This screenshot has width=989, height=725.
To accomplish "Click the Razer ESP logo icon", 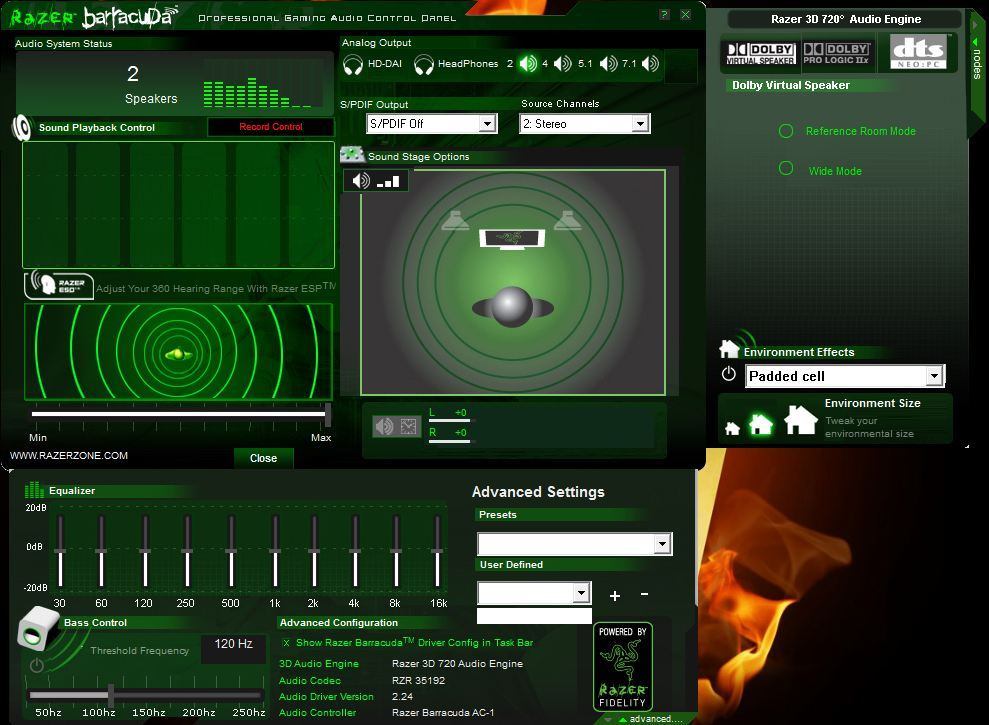I will click(x=59, y=285).
